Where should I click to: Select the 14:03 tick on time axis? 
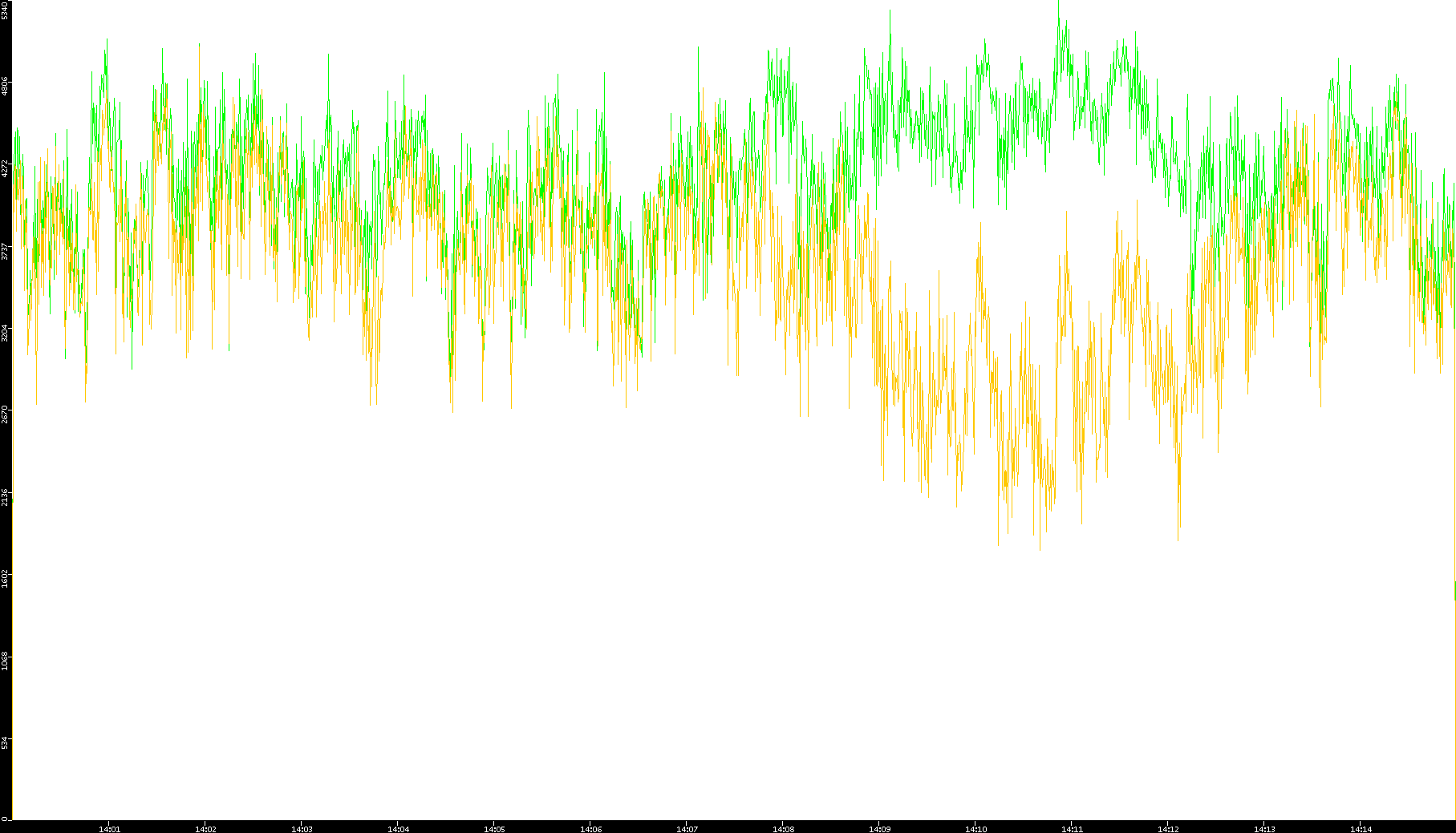[x=302, y=829]
